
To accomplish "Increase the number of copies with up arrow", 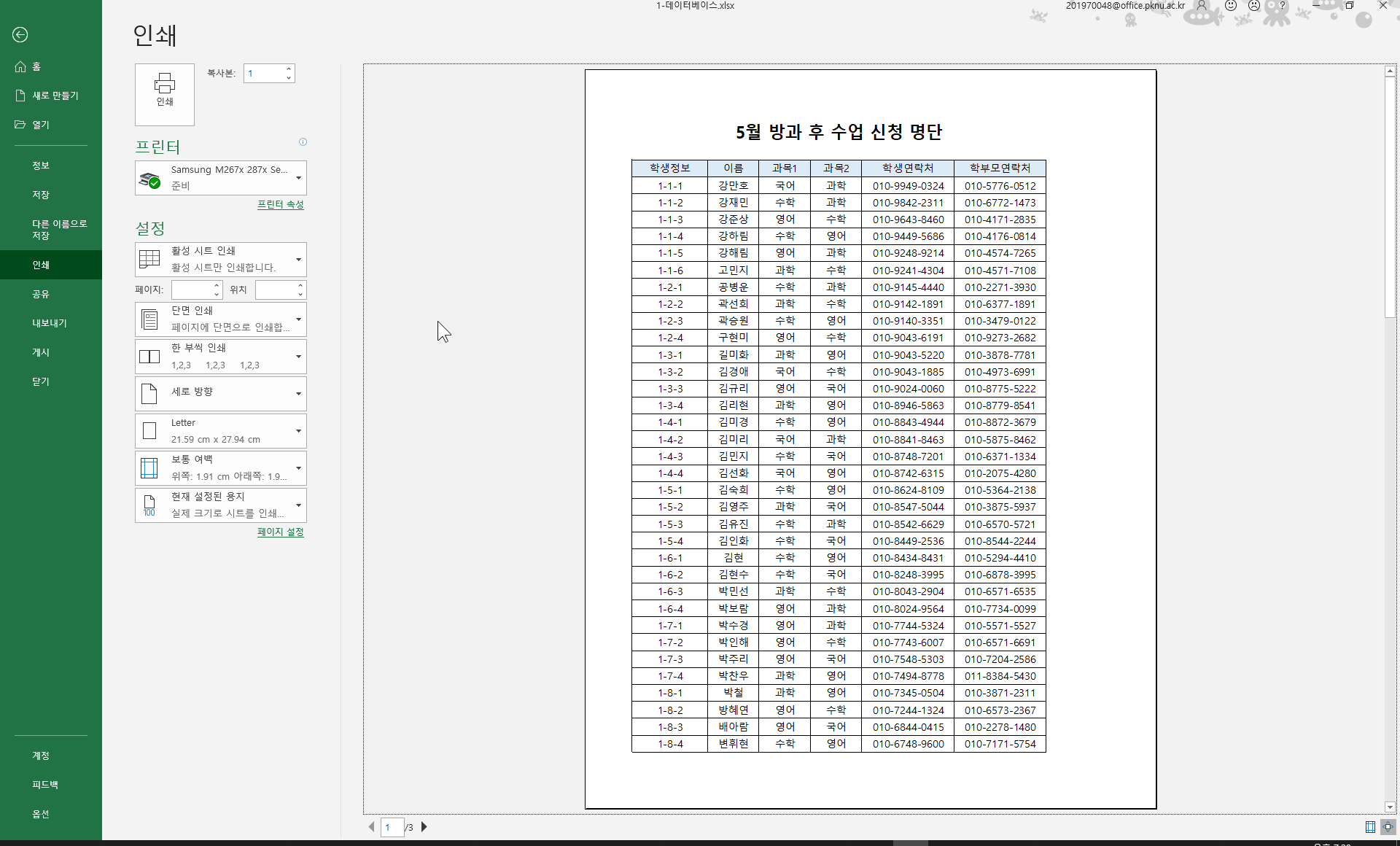I will pyautogui.click(x=289, y=69).
